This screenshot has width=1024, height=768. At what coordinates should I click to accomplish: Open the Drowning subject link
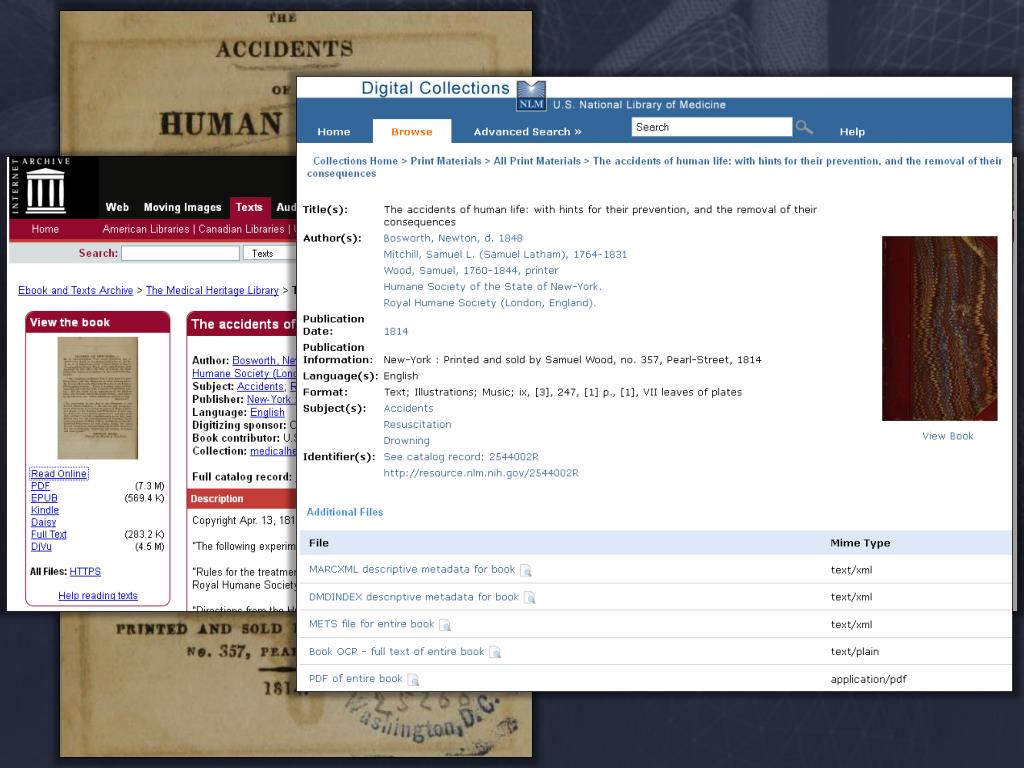coord(406,441)
